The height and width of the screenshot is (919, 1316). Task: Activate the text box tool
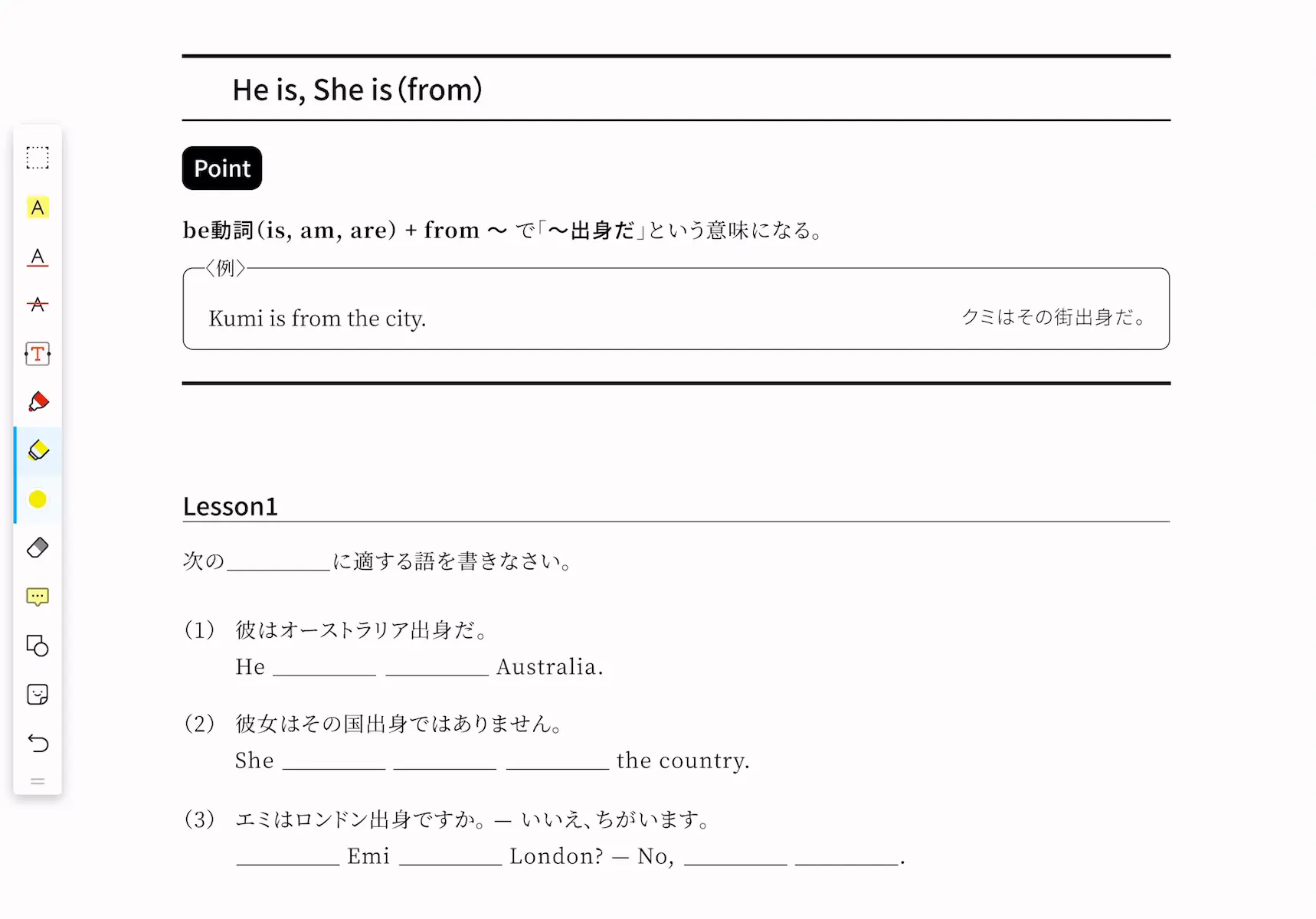tap(38, 354)
